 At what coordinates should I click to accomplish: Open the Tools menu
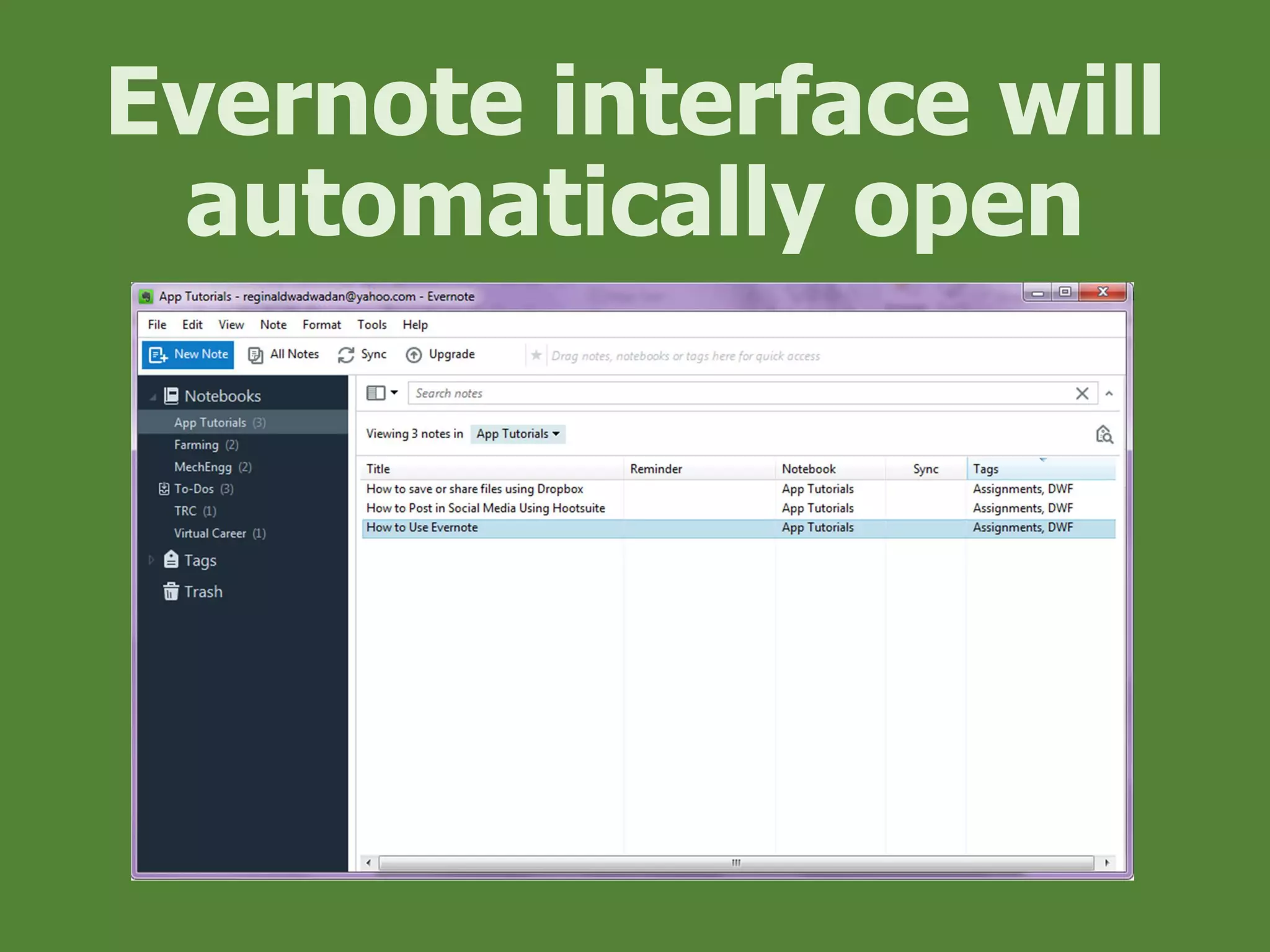coord(371,324)
